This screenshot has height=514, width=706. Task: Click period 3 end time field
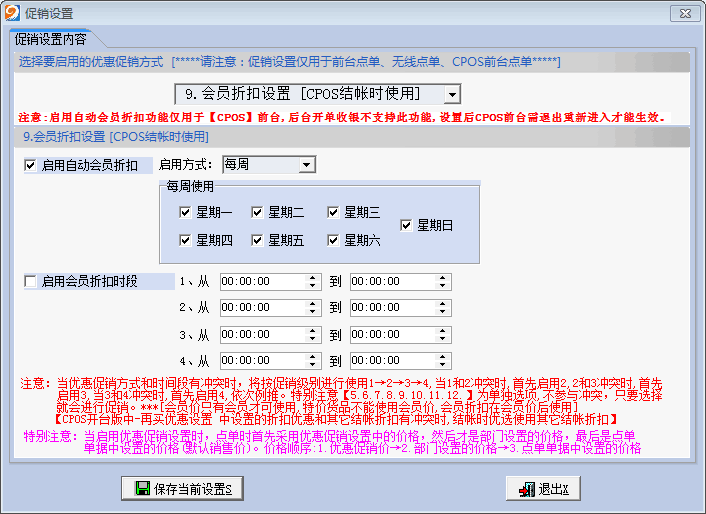[392, 334]
